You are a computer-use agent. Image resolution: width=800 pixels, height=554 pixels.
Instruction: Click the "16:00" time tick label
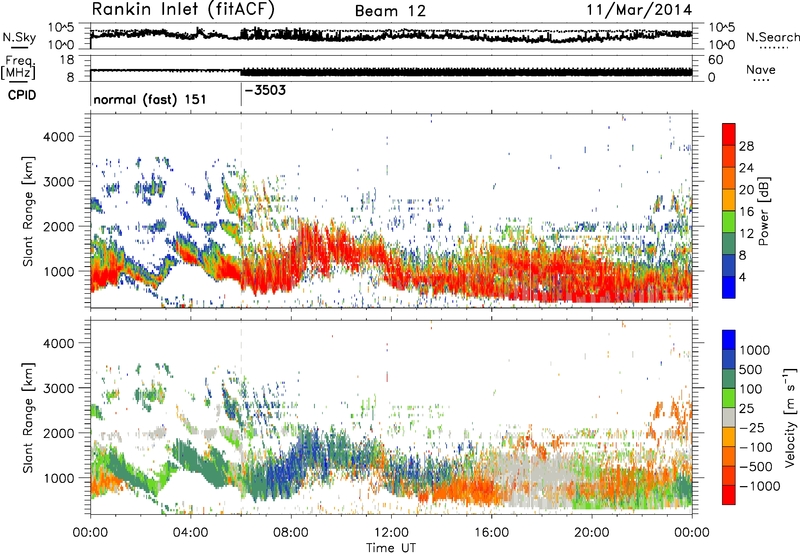point(491,533)
